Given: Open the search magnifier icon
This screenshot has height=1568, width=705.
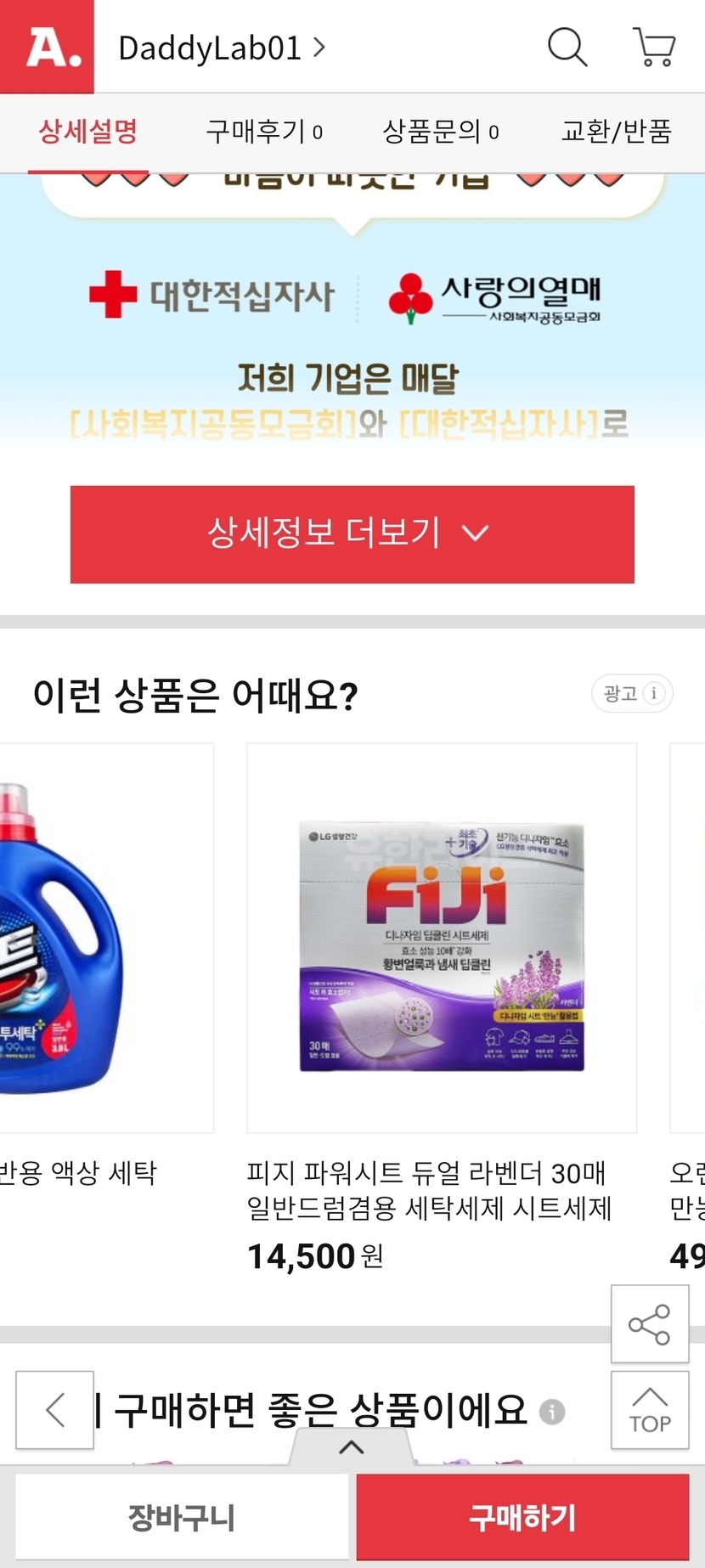Looking at the screenshot, I should (x=567, y=47).
